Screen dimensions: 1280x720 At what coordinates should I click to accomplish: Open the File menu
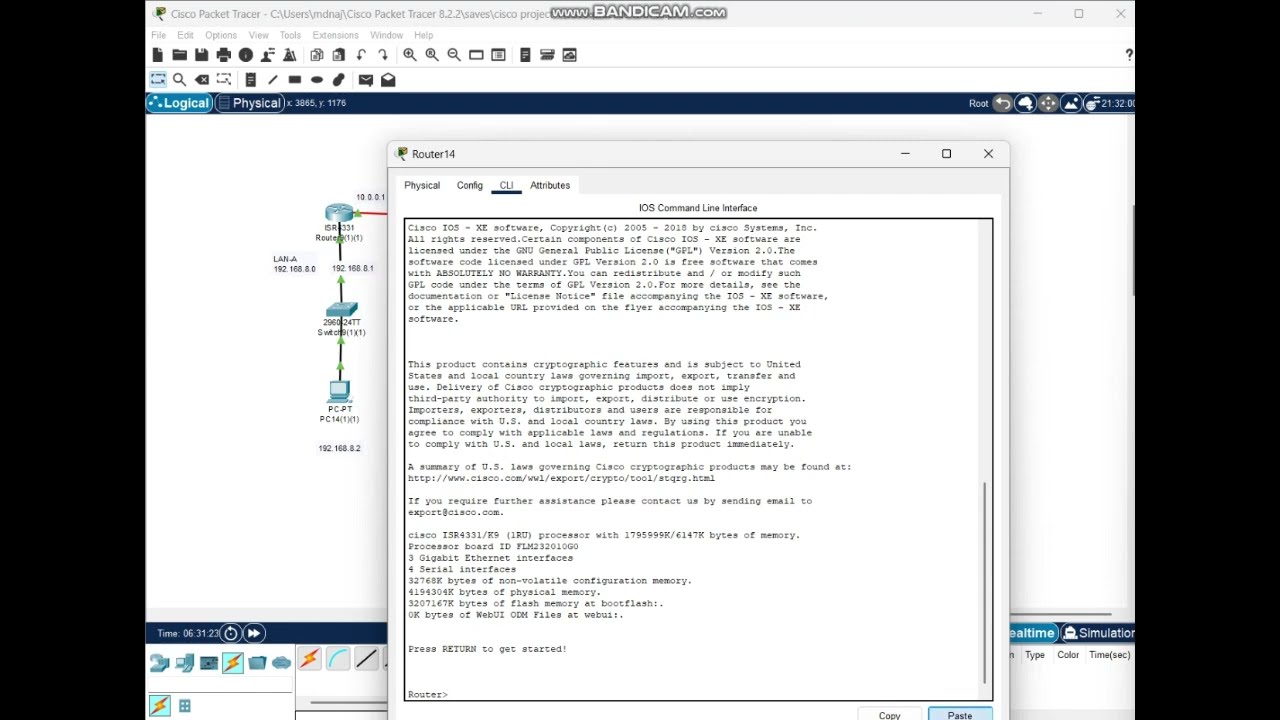pos(159,35)
